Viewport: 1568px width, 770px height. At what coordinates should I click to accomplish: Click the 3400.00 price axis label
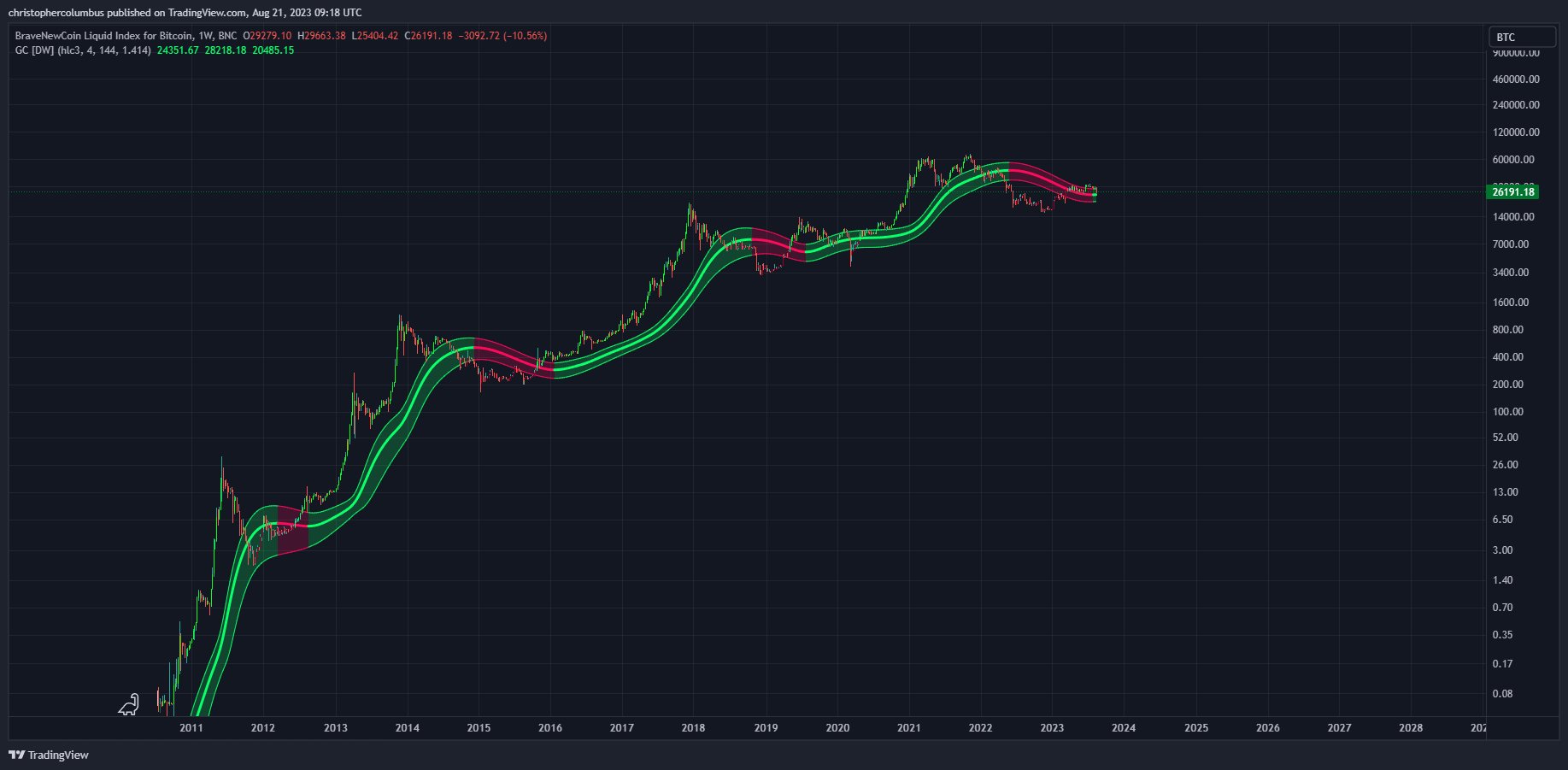click(1511, 272)
